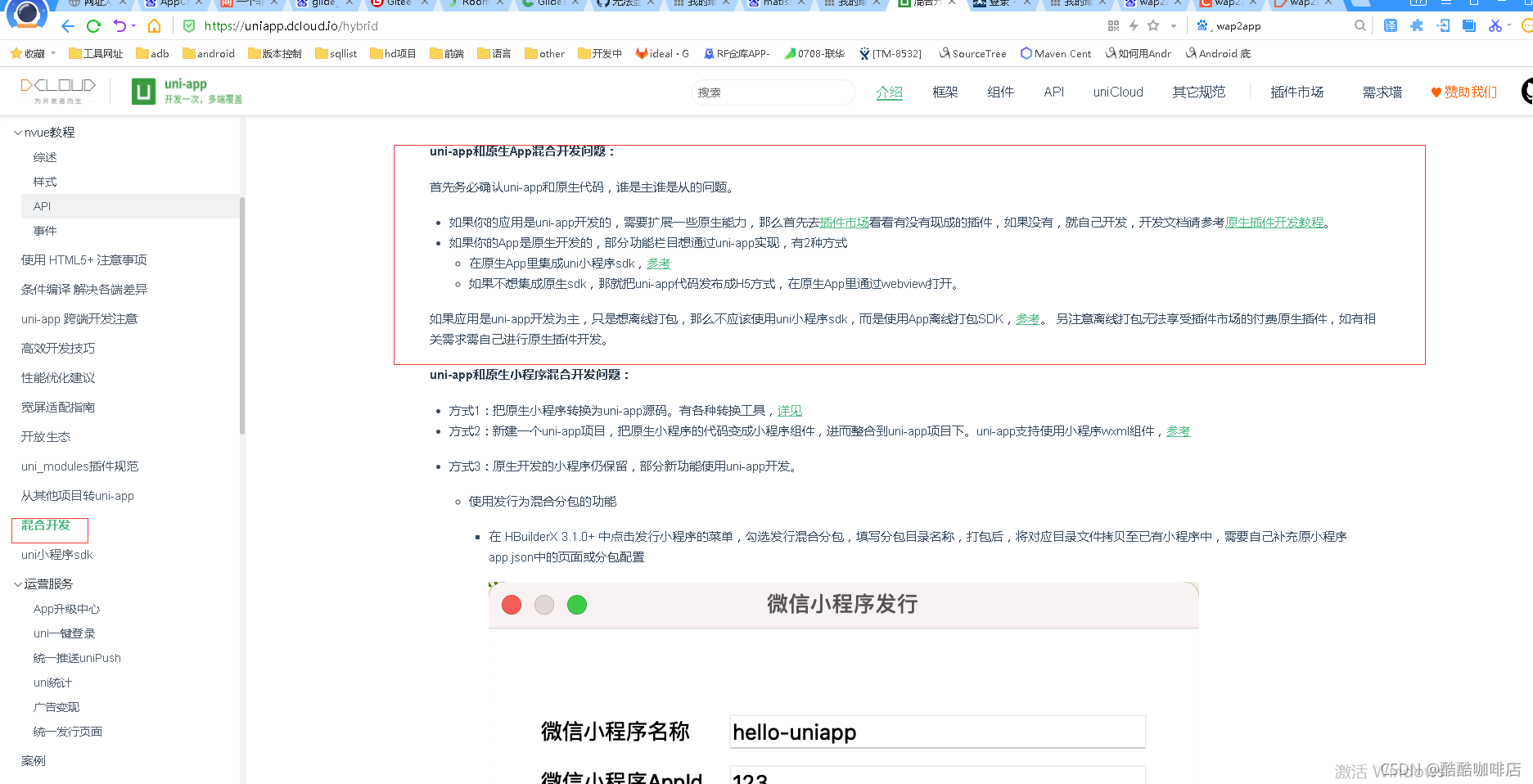This screenshot has height=784, width=1533.
Task: Open the 混合开发 sidebar item
Action: 46,525
